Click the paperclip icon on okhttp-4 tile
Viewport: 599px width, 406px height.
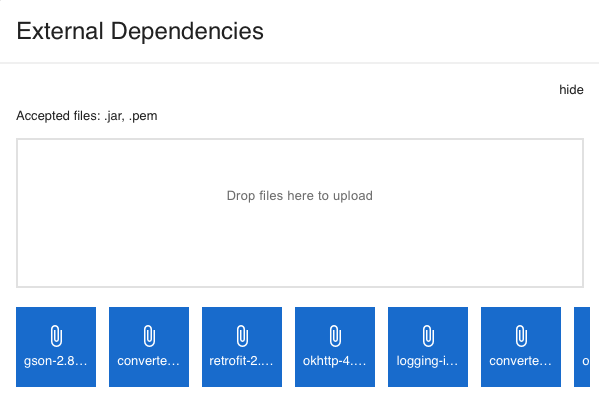point(335,336)
